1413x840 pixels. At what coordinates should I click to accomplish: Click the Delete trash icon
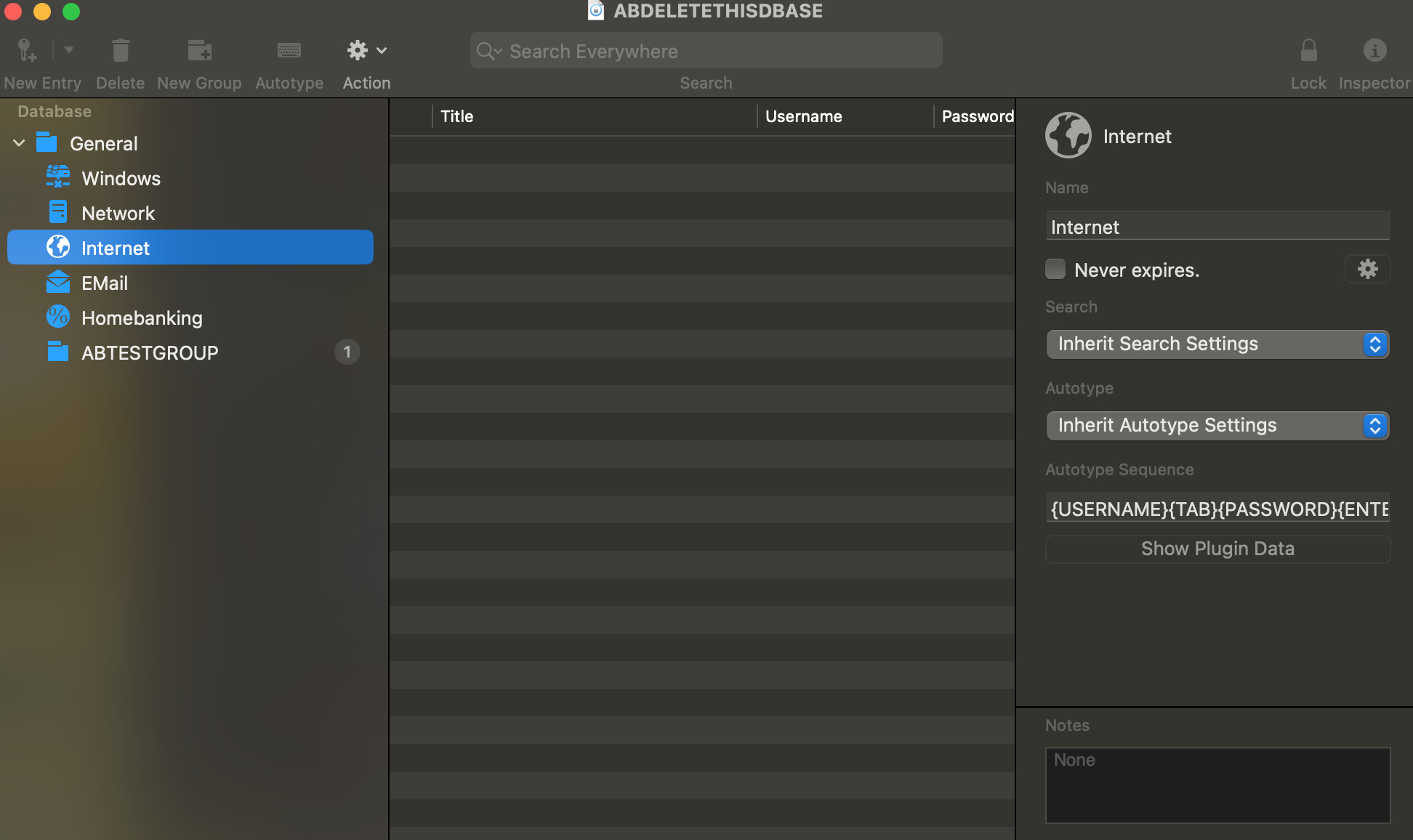pos(120,49)
